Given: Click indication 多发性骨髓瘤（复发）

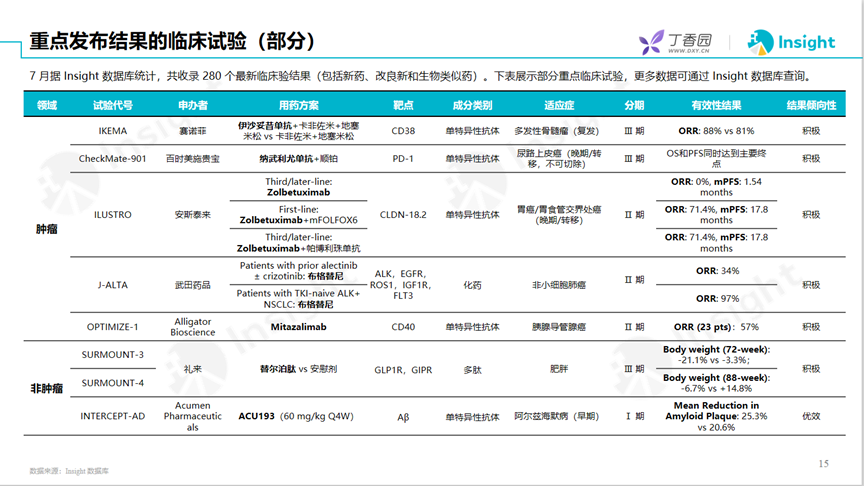Looking at the screenshot, I should click(557, 131).
